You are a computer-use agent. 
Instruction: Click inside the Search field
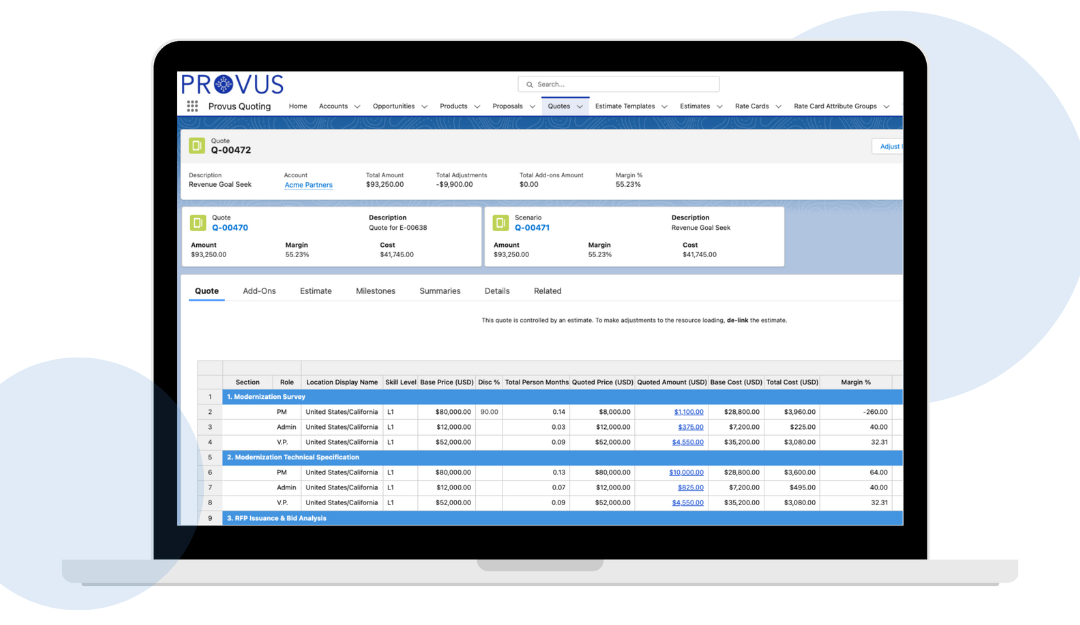[620, 84]
